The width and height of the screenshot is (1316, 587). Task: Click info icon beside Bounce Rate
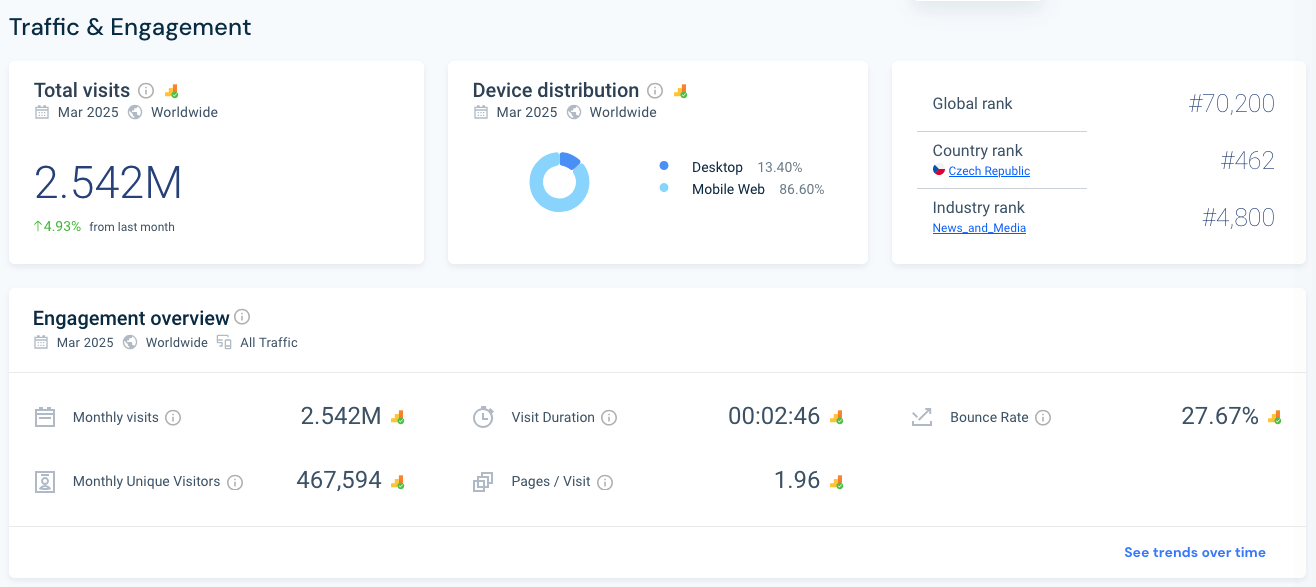pyautogui.click(x=1043, y=418)
